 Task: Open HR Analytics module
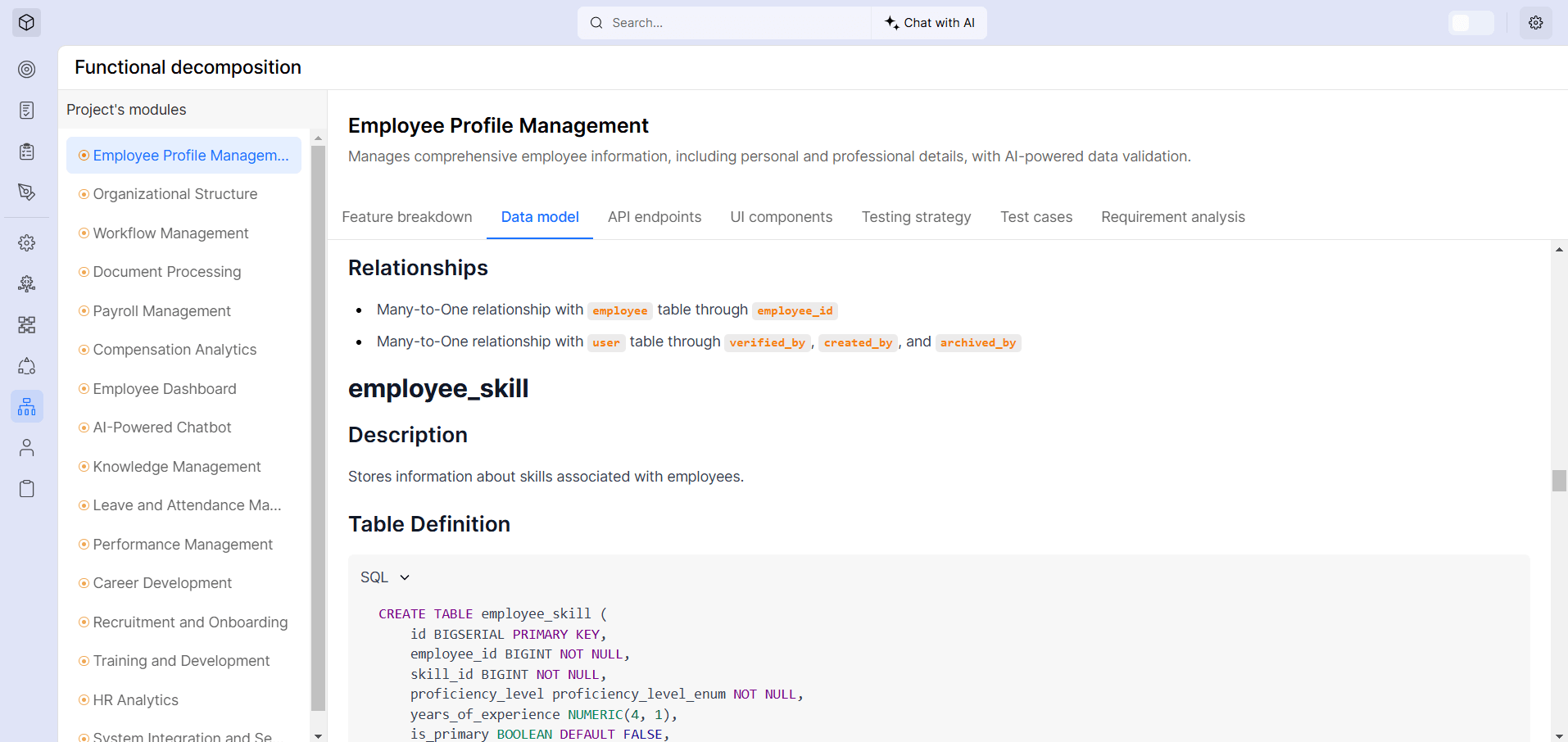[184, 700]
